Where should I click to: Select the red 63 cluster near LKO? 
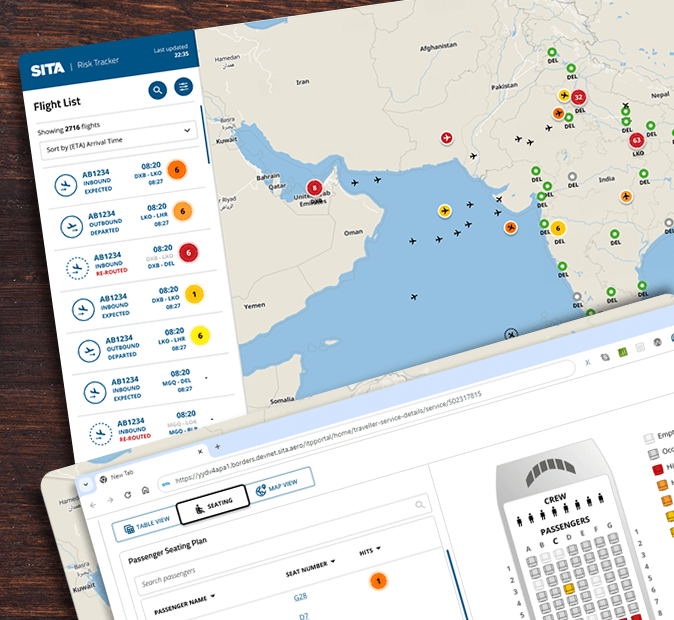click(x=636, y=140)
